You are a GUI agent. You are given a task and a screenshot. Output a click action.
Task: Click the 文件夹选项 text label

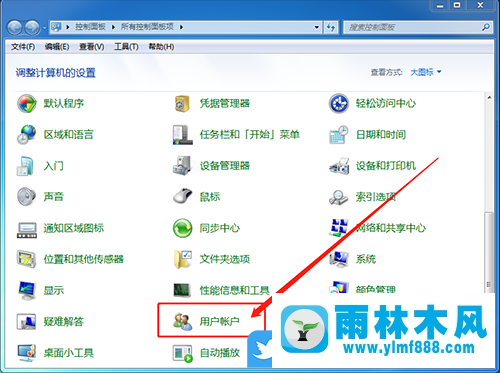click(224, 259)
